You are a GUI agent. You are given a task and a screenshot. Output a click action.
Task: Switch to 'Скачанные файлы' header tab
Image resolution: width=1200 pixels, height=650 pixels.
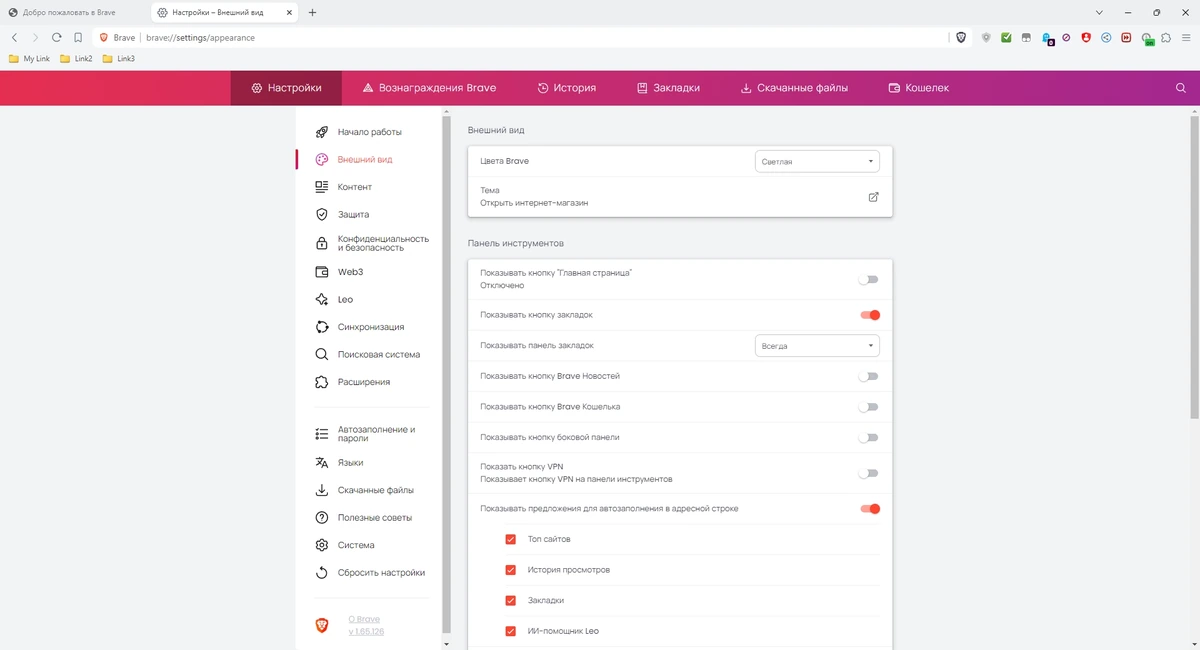click(794, 88)
